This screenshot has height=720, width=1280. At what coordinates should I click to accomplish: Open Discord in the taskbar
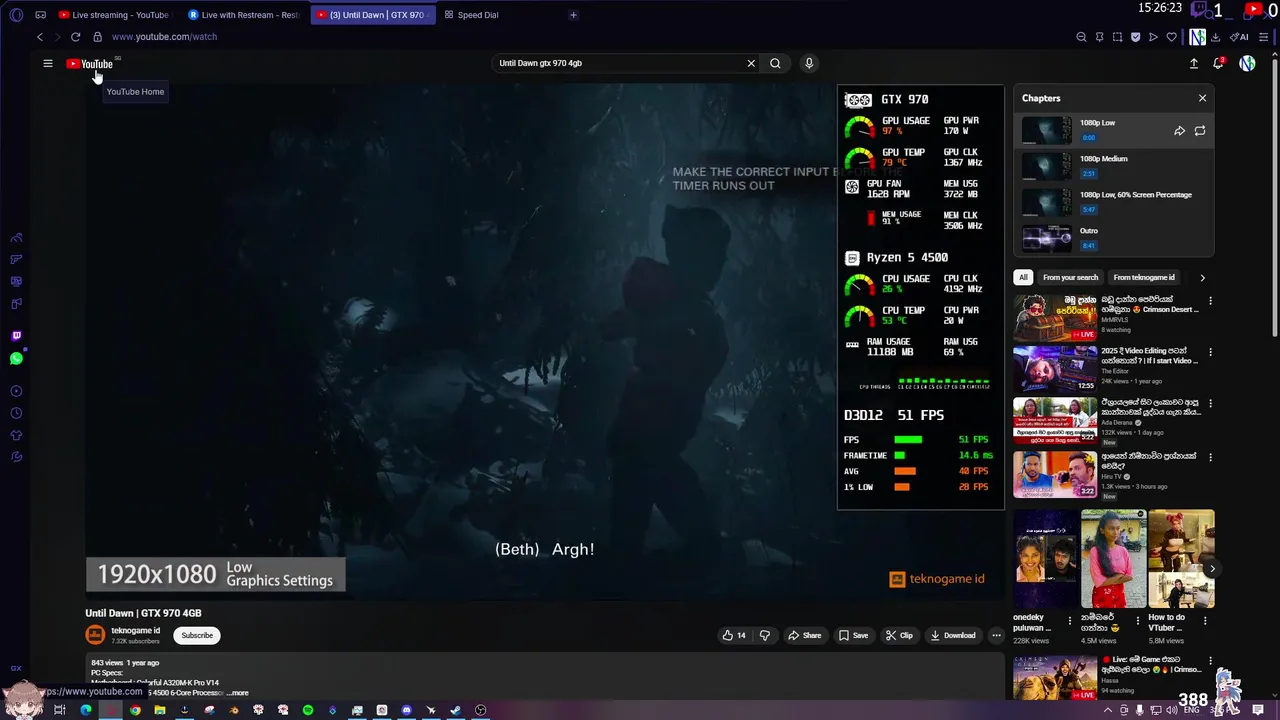[x=406, y=710]
